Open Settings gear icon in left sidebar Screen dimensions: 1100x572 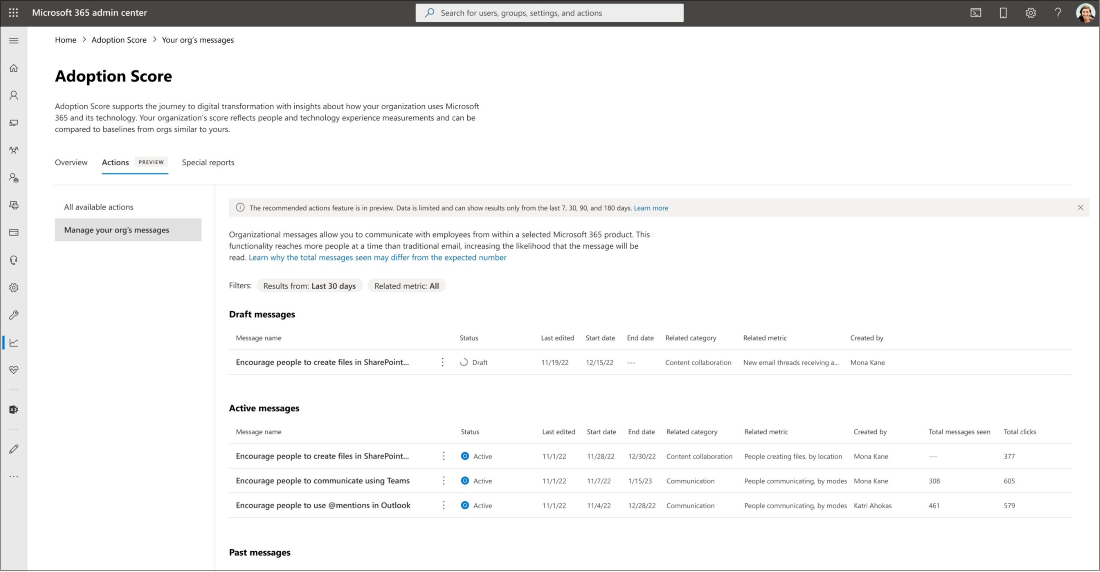(x=13, y=288)
